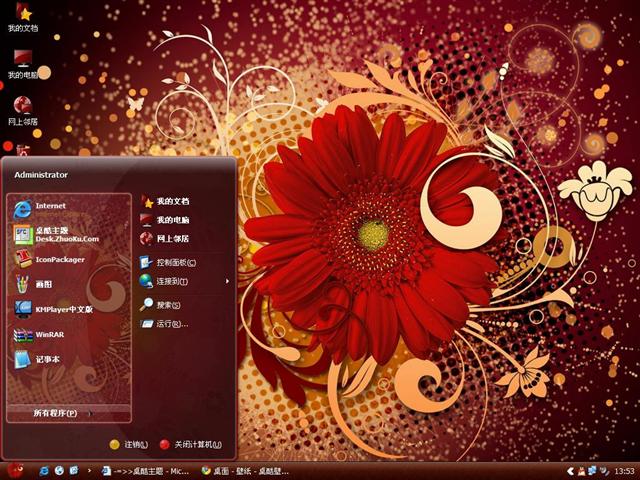Open 记事本 notepad

tap(69, 360)
